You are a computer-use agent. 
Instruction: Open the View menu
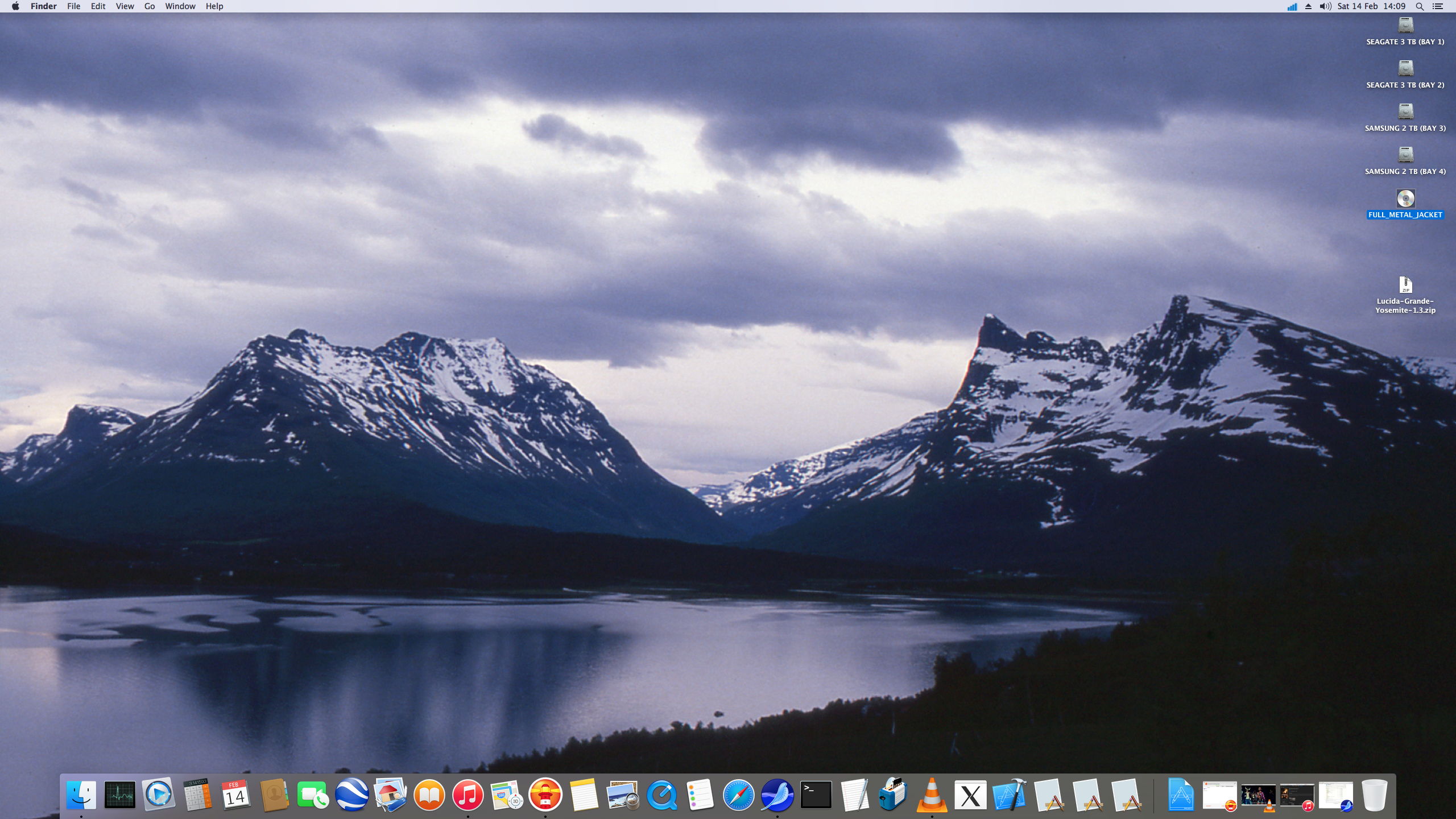click(125, 6)
